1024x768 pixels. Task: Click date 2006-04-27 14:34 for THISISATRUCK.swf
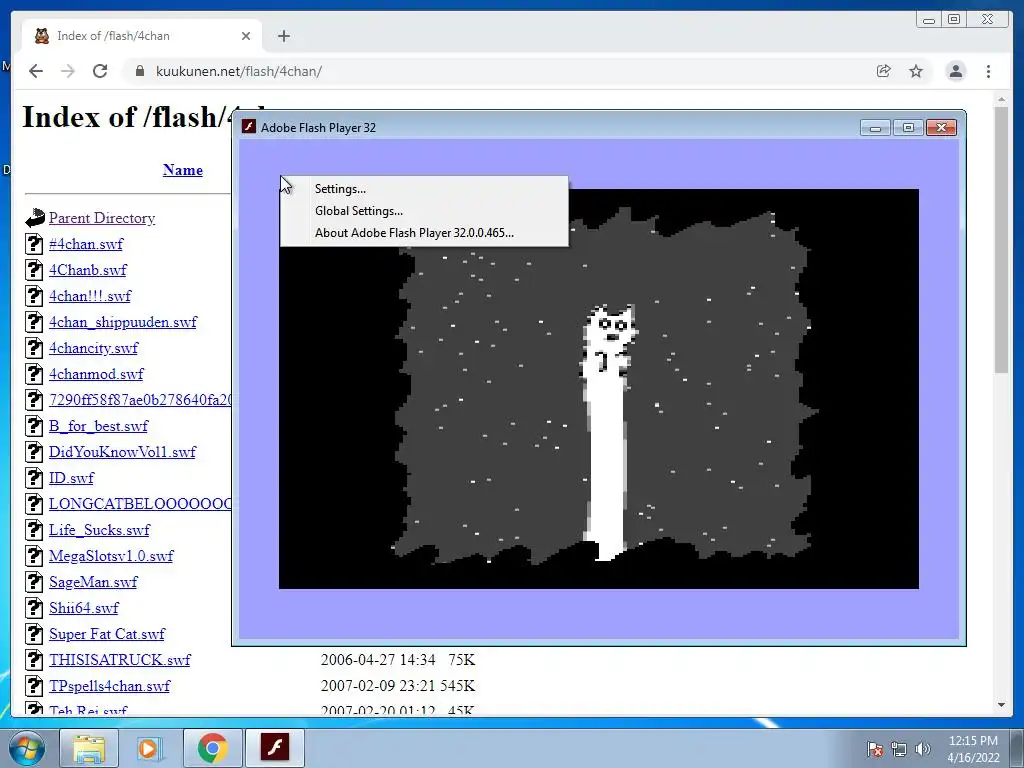(x=378, y=660)
